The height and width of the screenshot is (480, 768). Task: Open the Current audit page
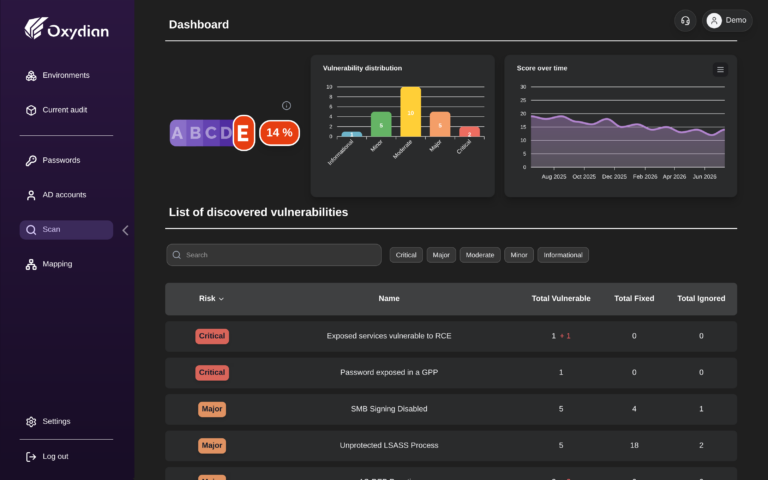pyautogui.click(x=66, y=110)
